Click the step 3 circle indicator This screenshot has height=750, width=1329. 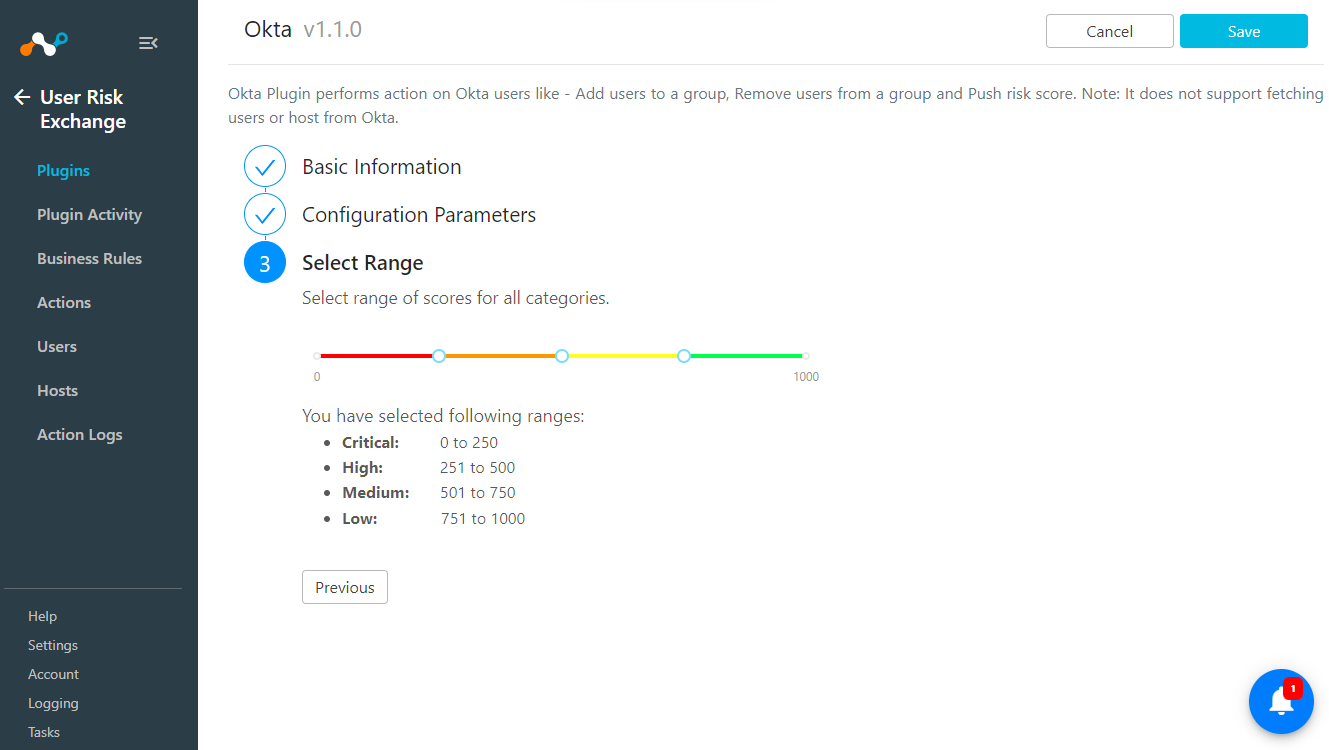point(265,263)
